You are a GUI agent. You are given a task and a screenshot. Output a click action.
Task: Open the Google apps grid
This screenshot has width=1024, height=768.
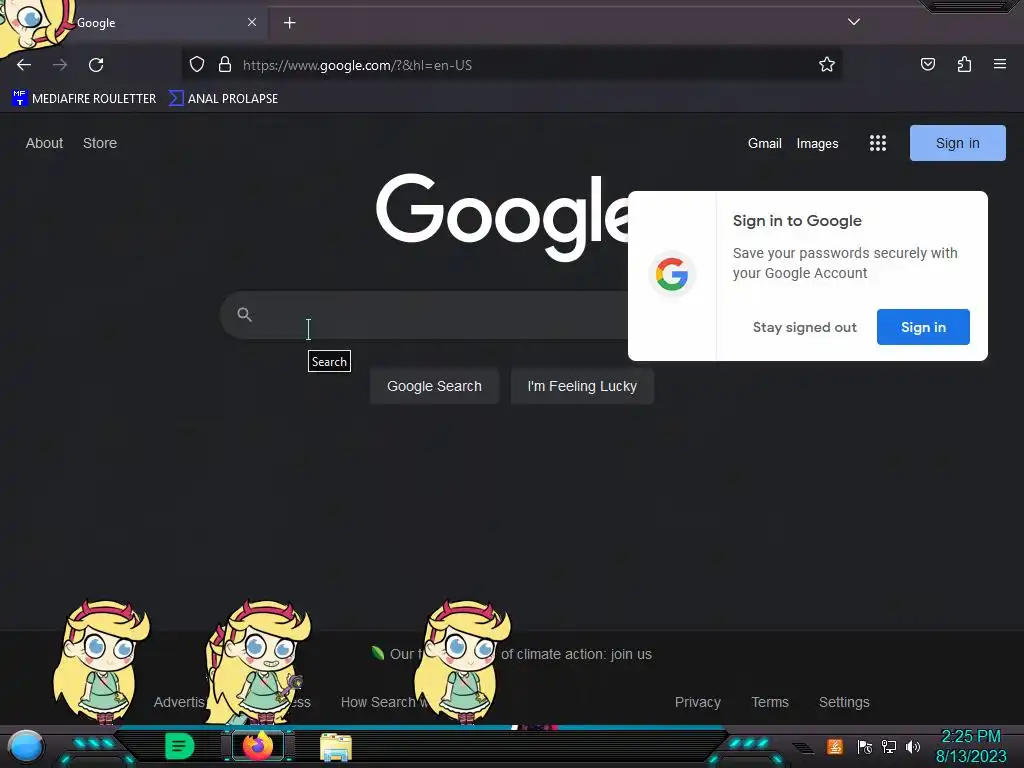[878, 143]
